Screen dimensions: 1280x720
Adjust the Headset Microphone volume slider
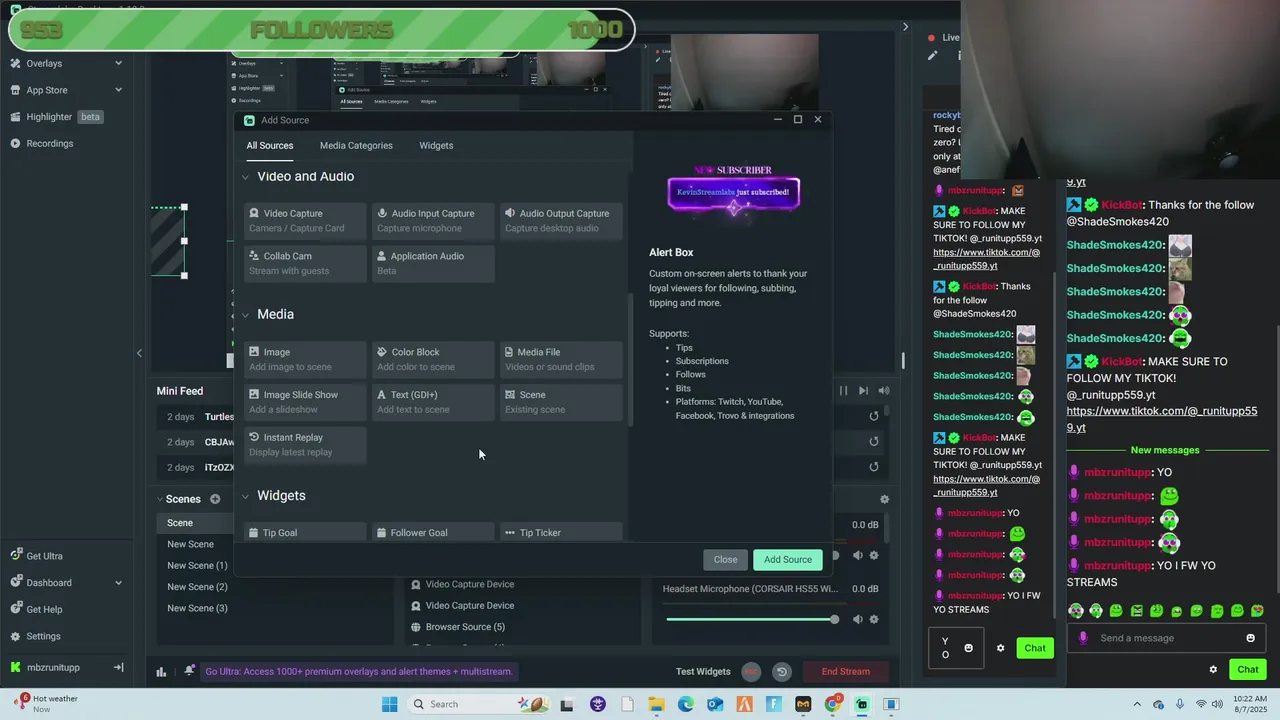750,619
